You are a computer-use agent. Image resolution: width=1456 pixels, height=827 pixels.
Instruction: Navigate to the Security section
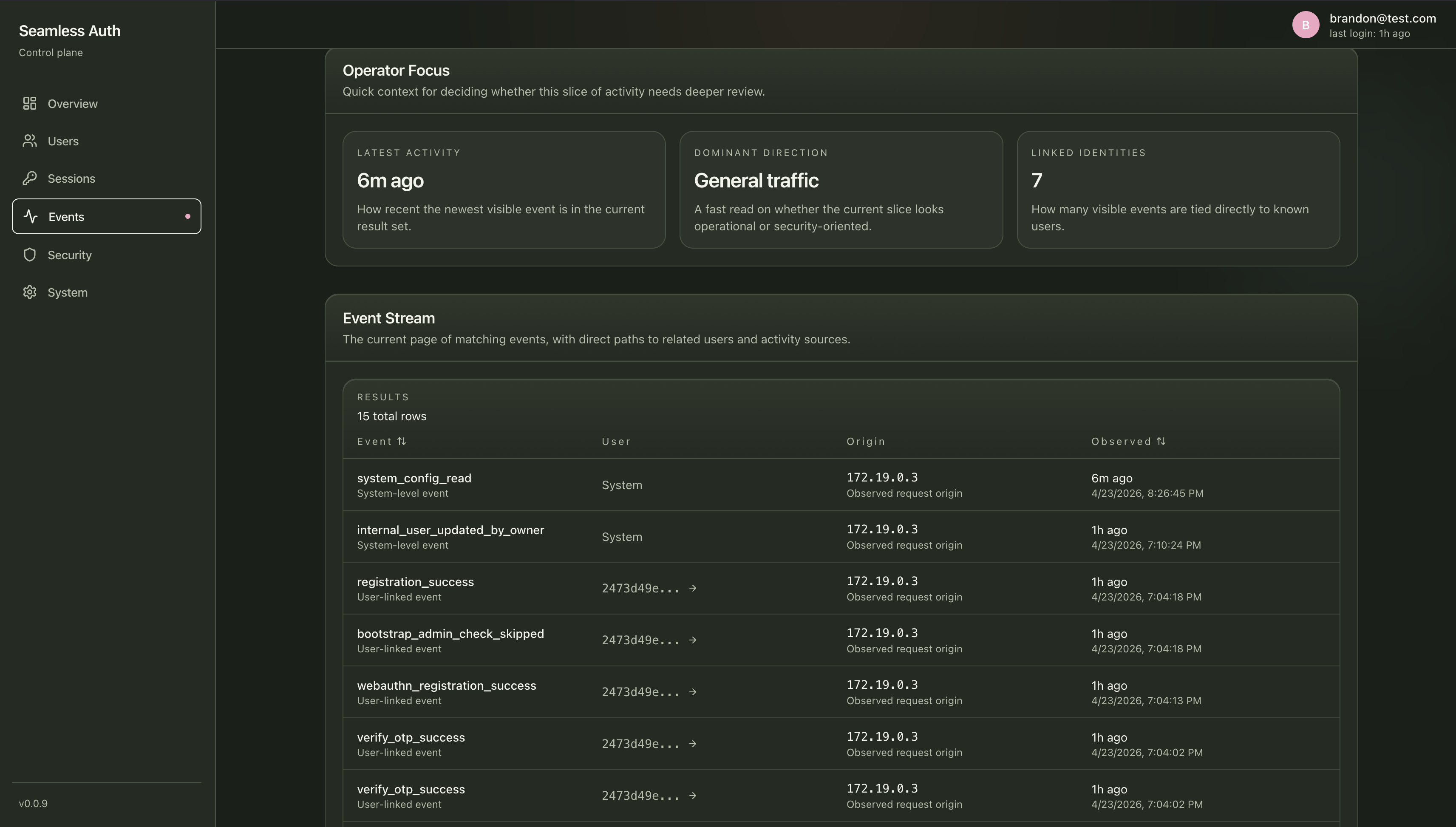[107, 255]
